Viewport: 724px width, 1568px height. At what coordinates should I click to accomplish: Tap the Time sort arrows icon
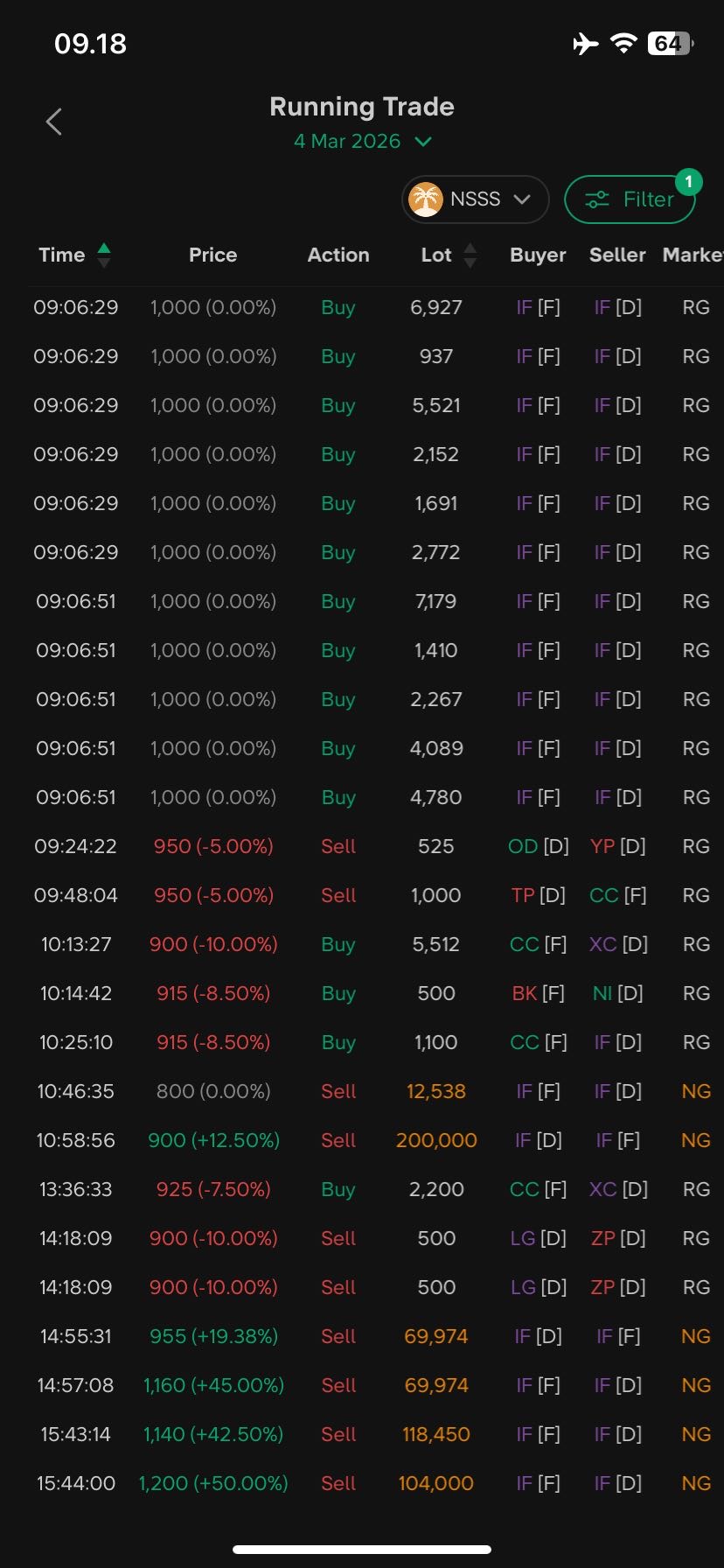click(x=104, y=255)
